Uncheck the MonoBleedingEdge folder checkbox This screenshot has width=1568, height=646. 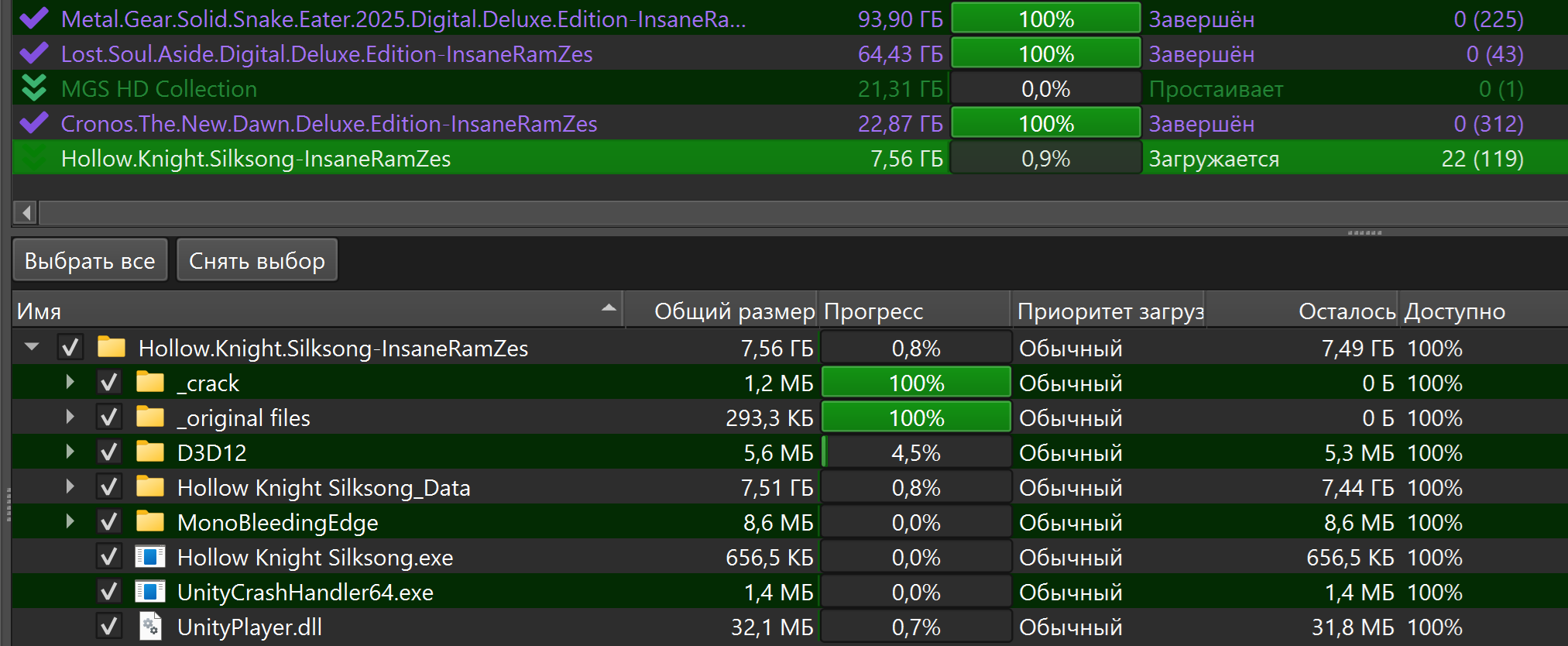point(109,522)
